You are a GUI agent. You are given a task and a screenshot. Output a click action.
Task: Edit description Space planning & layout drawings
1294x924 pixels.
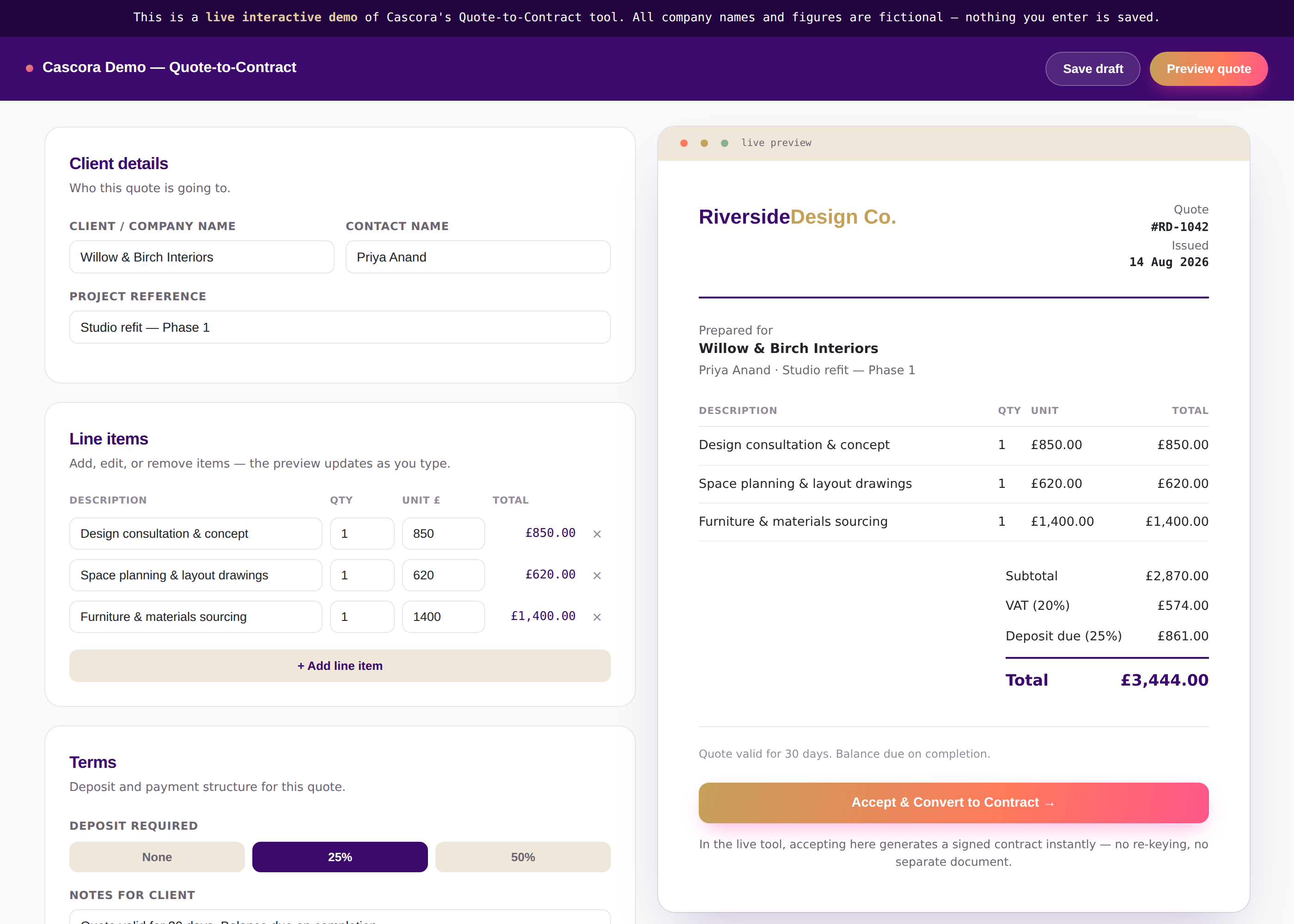pyautogui.click(x=196, y=575)
